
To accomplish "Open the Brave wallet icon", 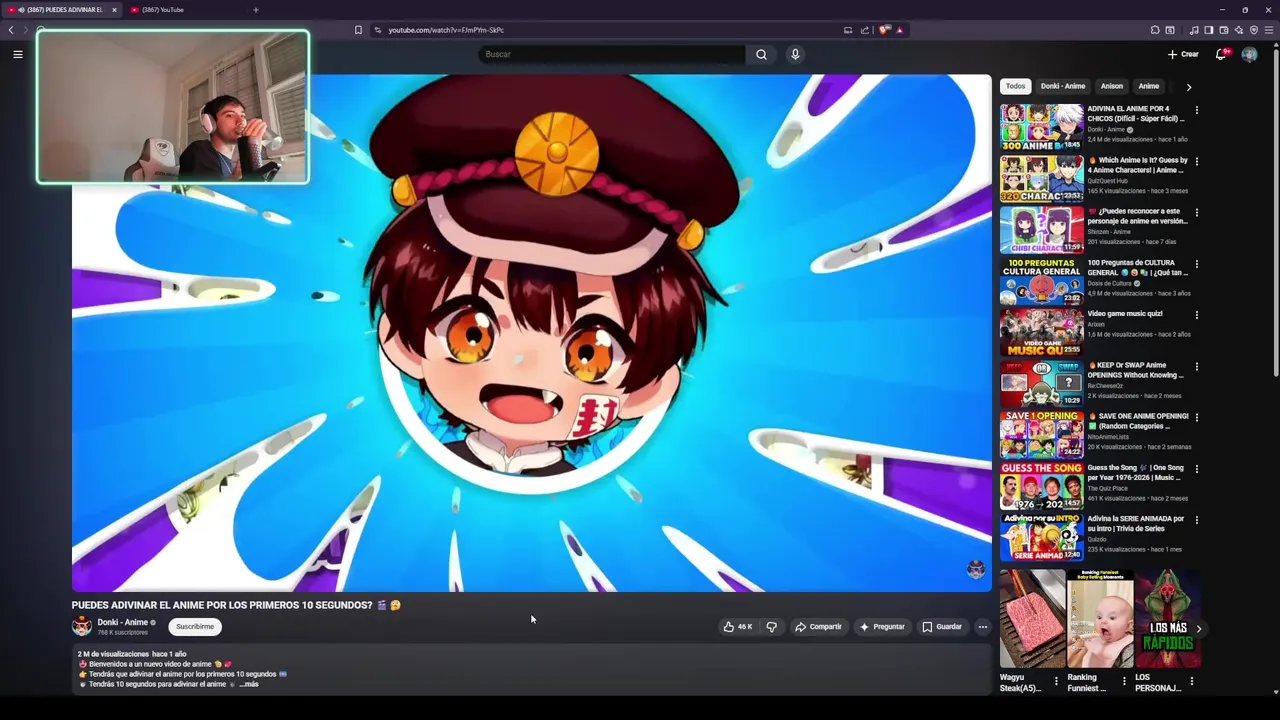I will 1224,30.
